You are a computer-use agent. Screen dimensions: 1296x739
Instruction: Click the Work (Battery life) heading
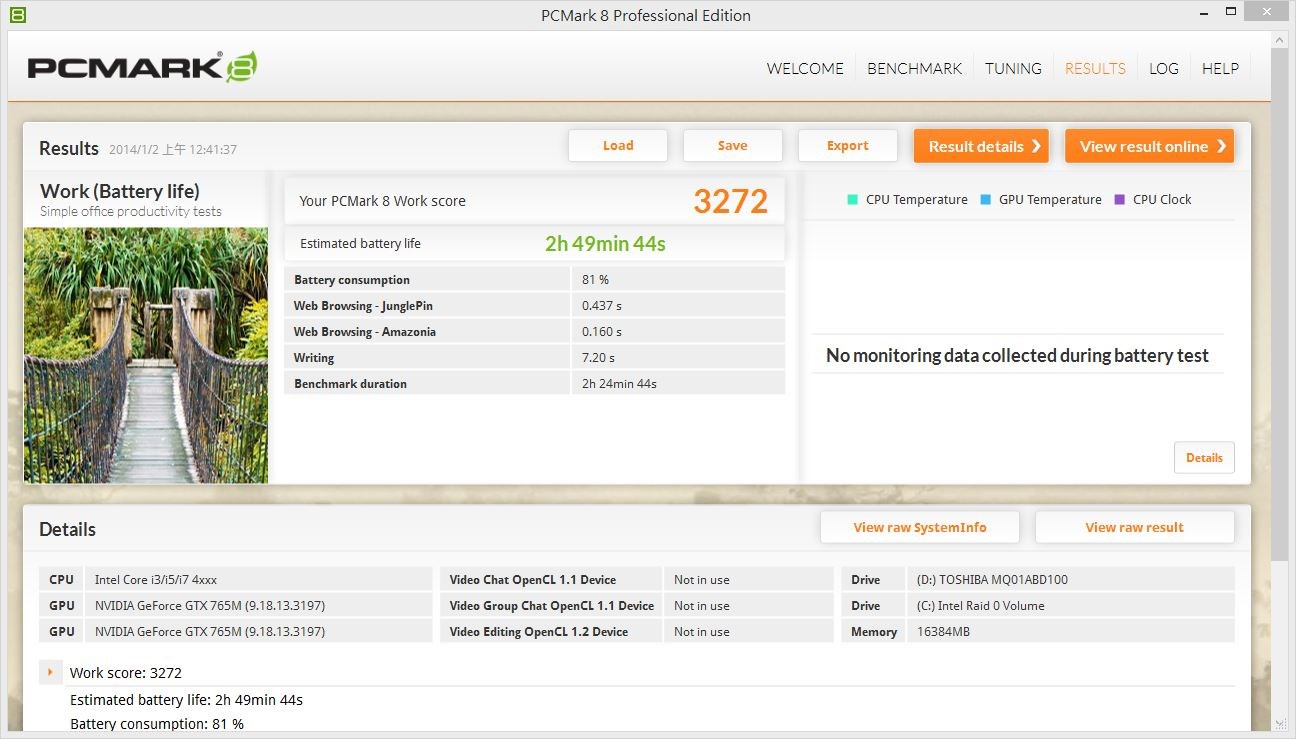coord(120,191)
